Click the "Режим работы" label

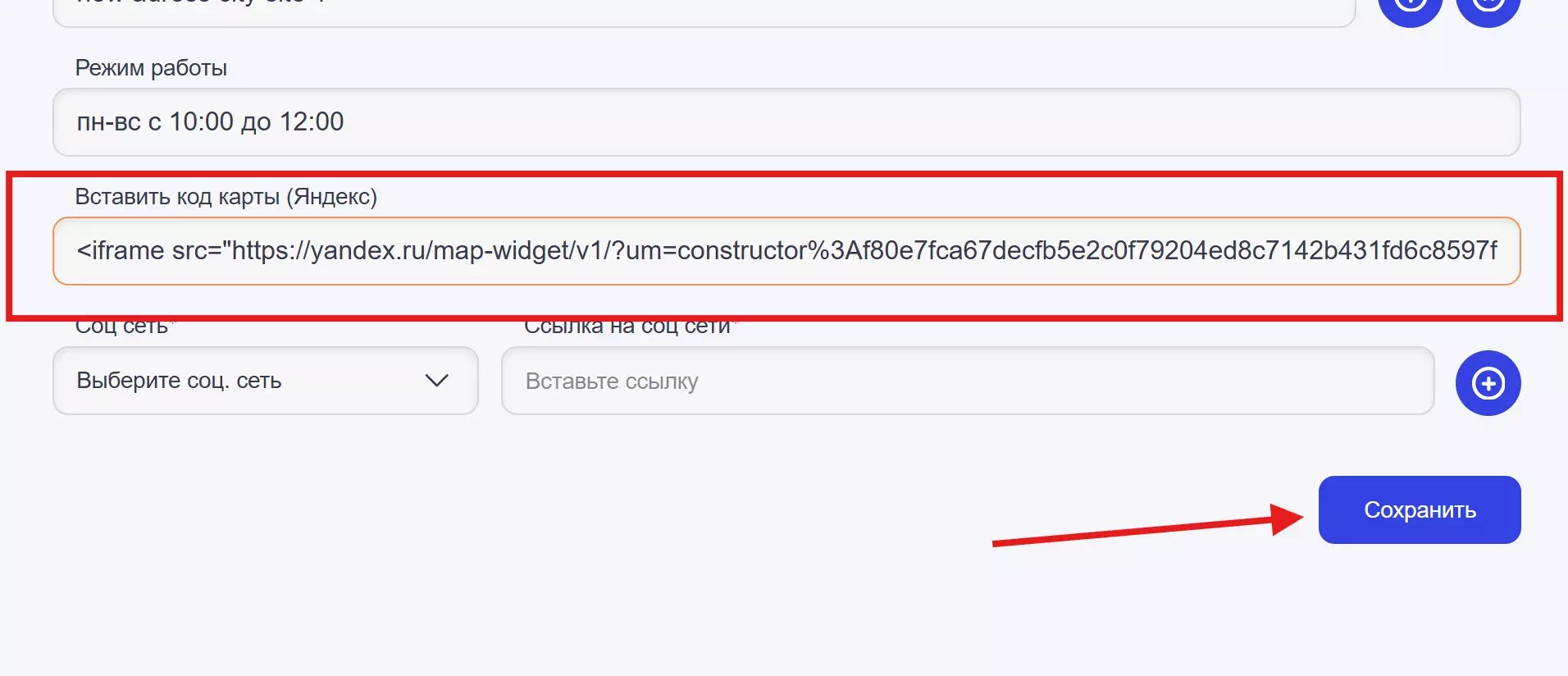coord(151,68)
